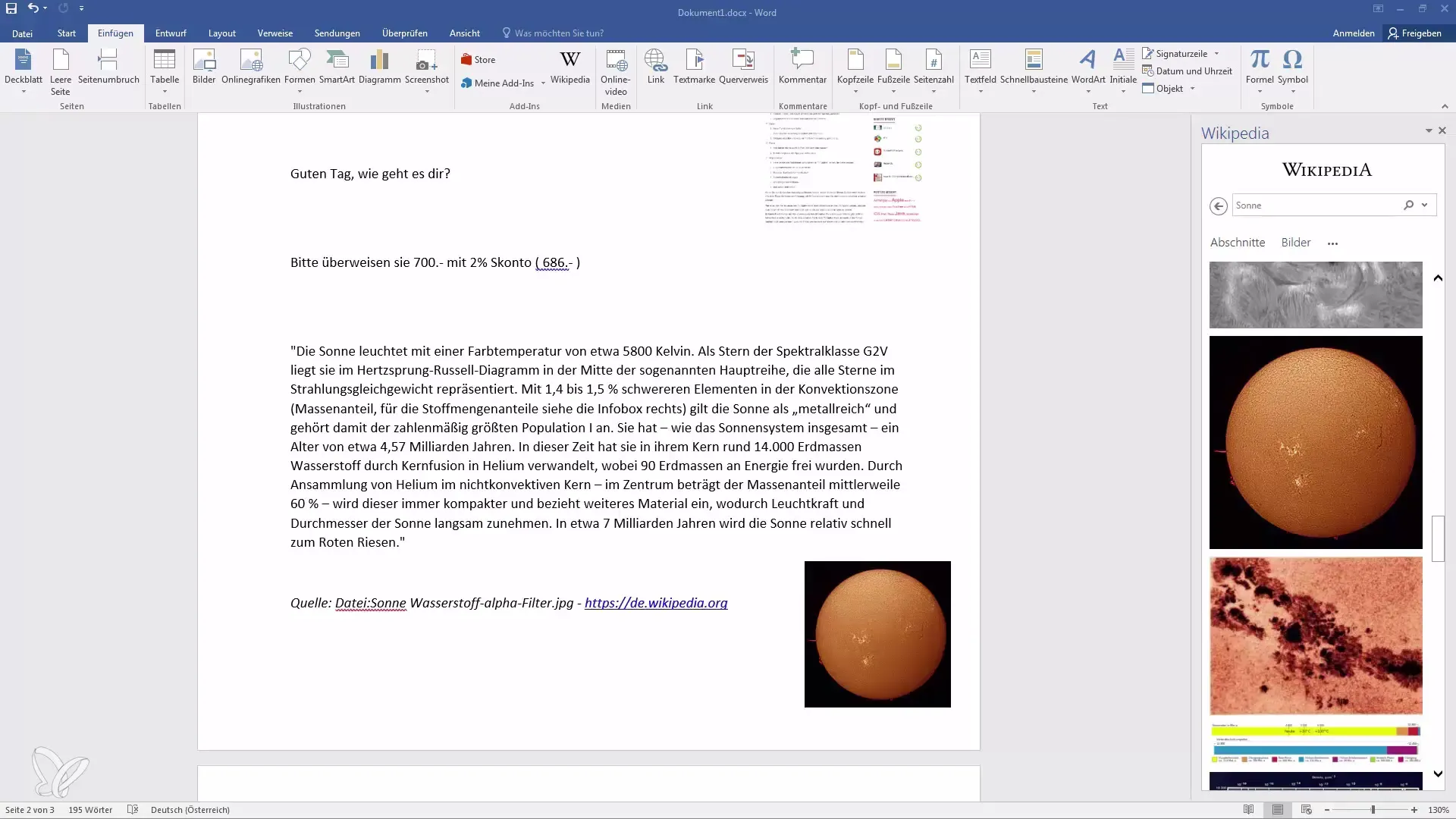The width and height of the screenshot is (1456, 819).
Task: Switch to print layout view
Action: tap(1278, 810)
